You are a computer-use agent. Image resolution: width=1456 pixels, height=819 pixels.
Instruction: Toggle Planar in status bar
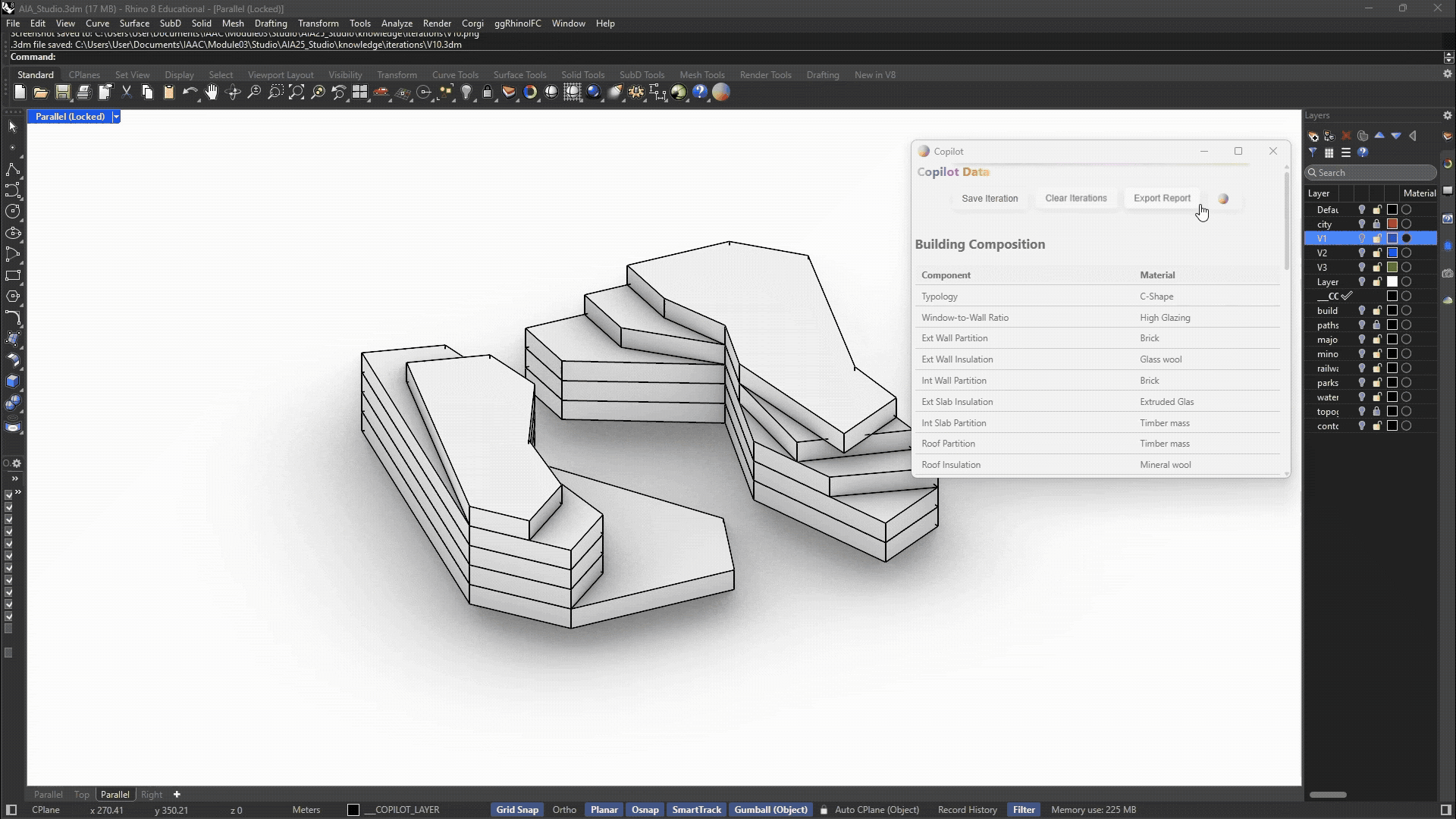(x=604, y=810)
